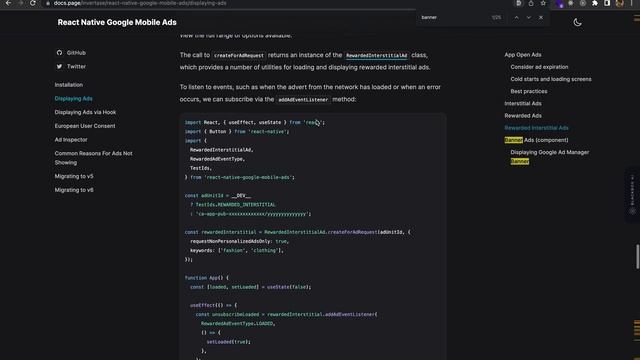Click the GitHub octocat icon

(x=59, y=53)
